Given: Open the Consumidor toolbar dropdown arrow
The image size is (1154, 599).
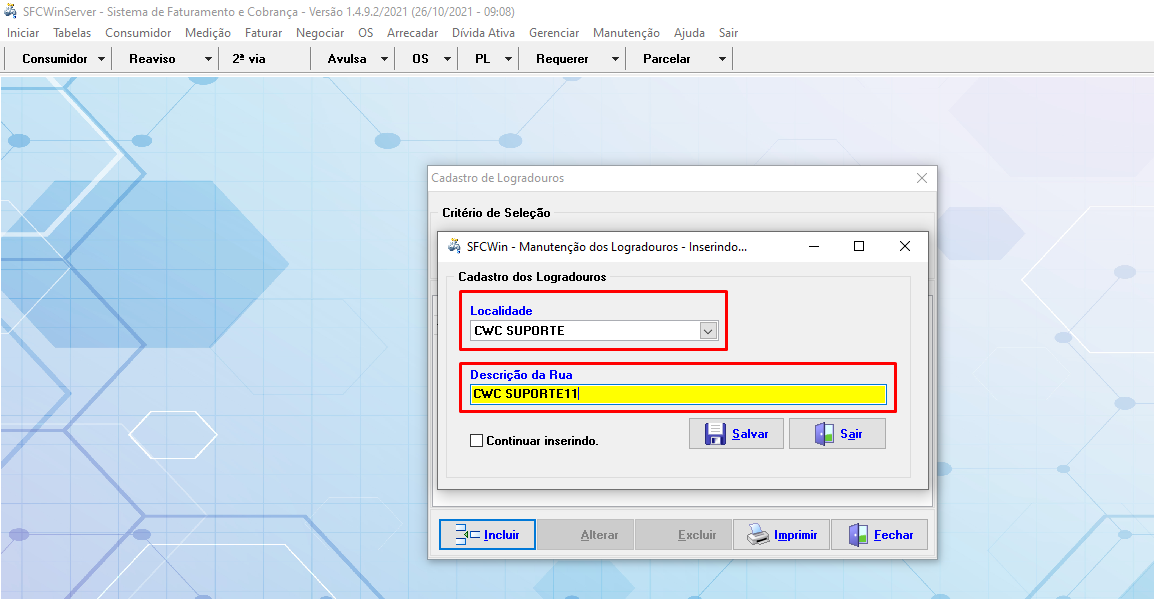Looking at the screenshot, I should coord(102,59).
